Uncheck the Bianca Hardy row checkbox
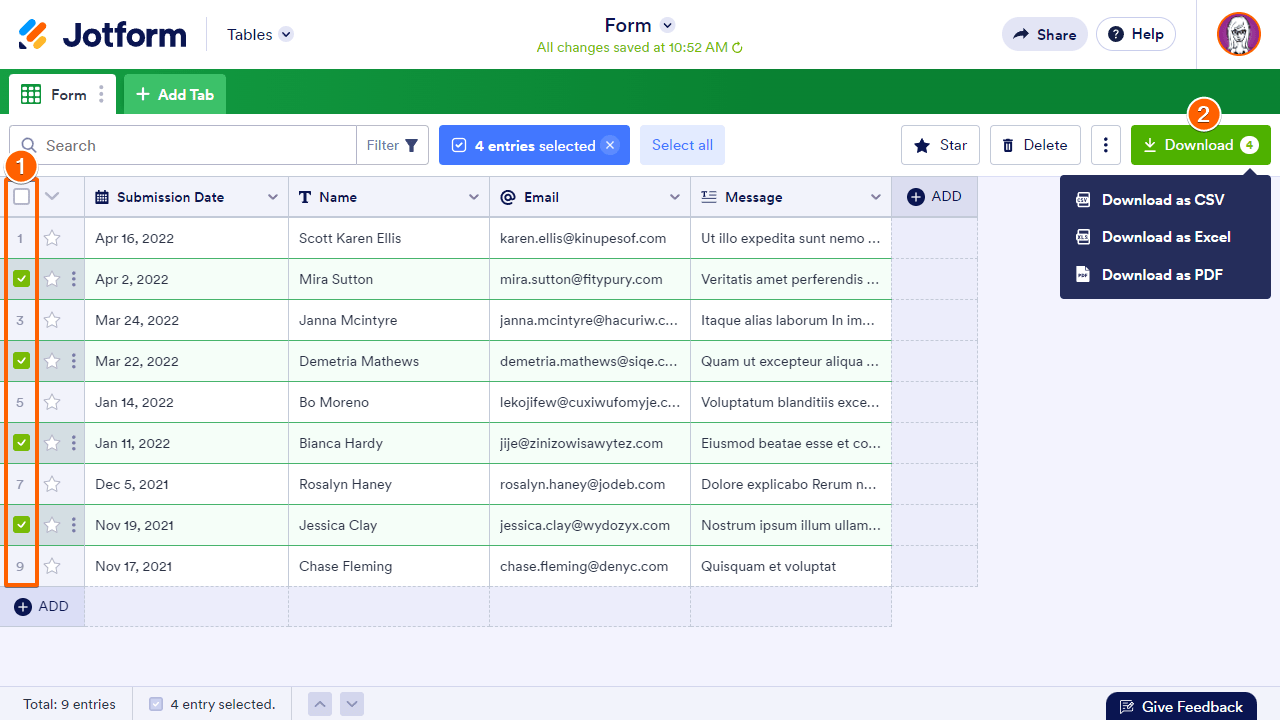The height and width of the screenshot is (720, 1280). click(21, 443)
